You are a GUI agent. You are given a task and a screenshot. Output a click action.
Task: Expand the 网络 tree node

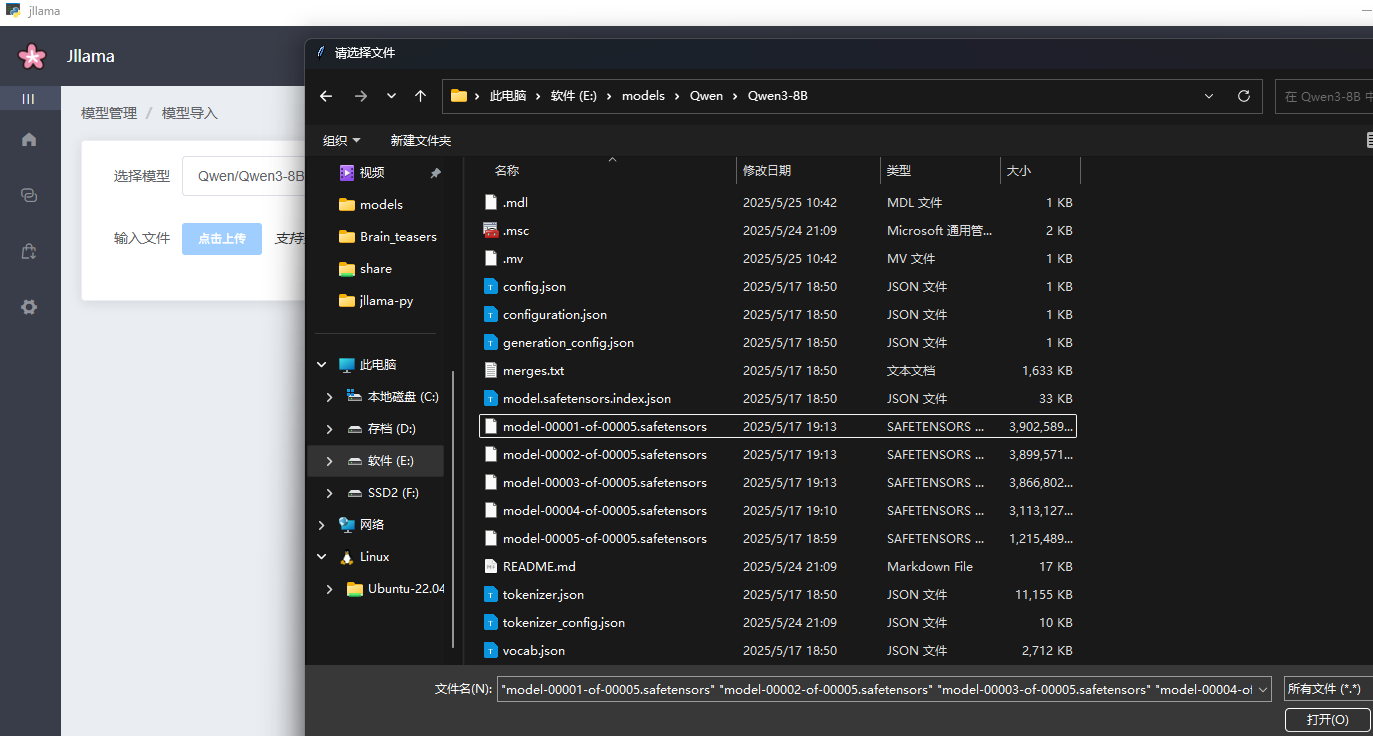(321, 525)
